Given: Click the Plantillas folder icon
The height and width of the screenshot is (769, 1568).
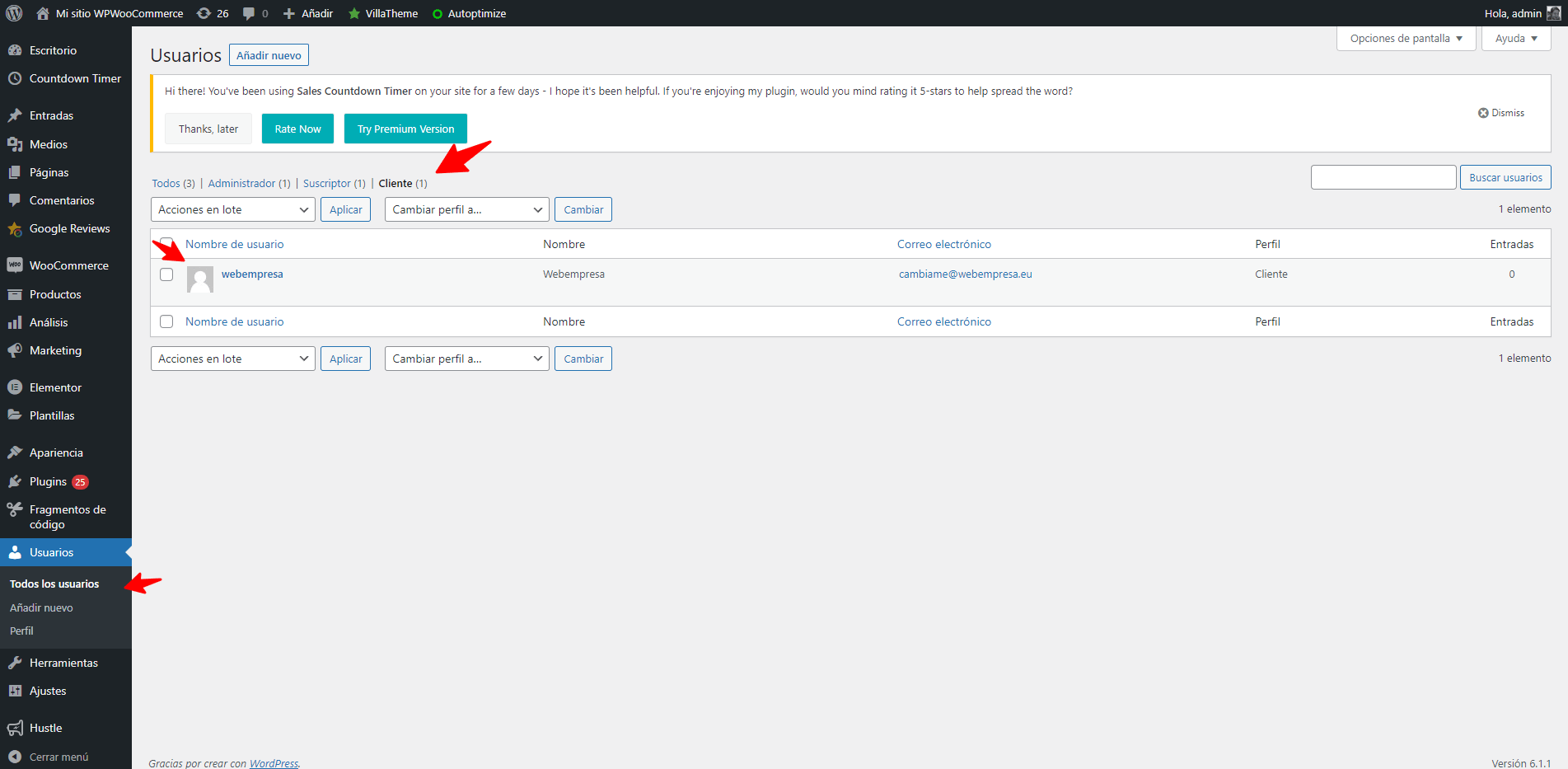Looking at the screenshot, I should coord(15,415).
